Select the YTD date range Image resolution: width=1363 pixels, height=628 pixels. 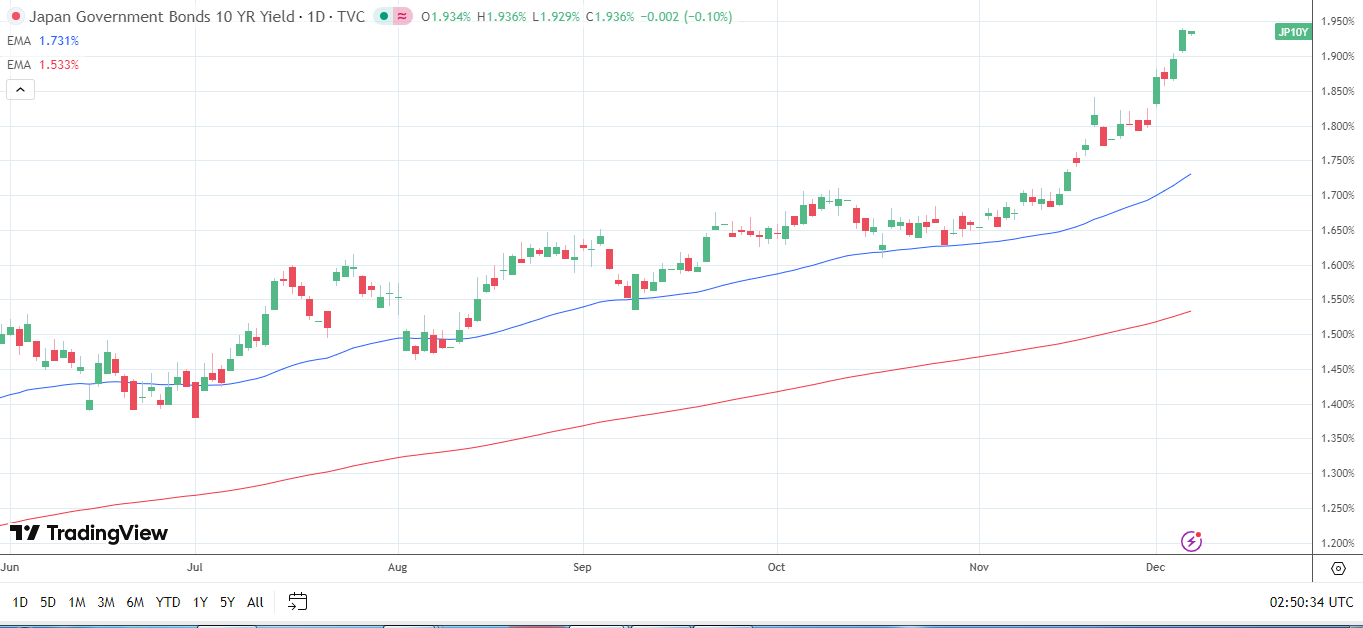click(168, 602)
